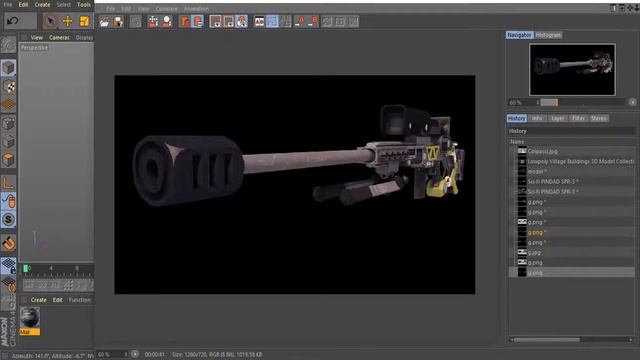Screen dimensions: 640x360
Task: Select the Edges mode cube icon
Action: [8, 141]
